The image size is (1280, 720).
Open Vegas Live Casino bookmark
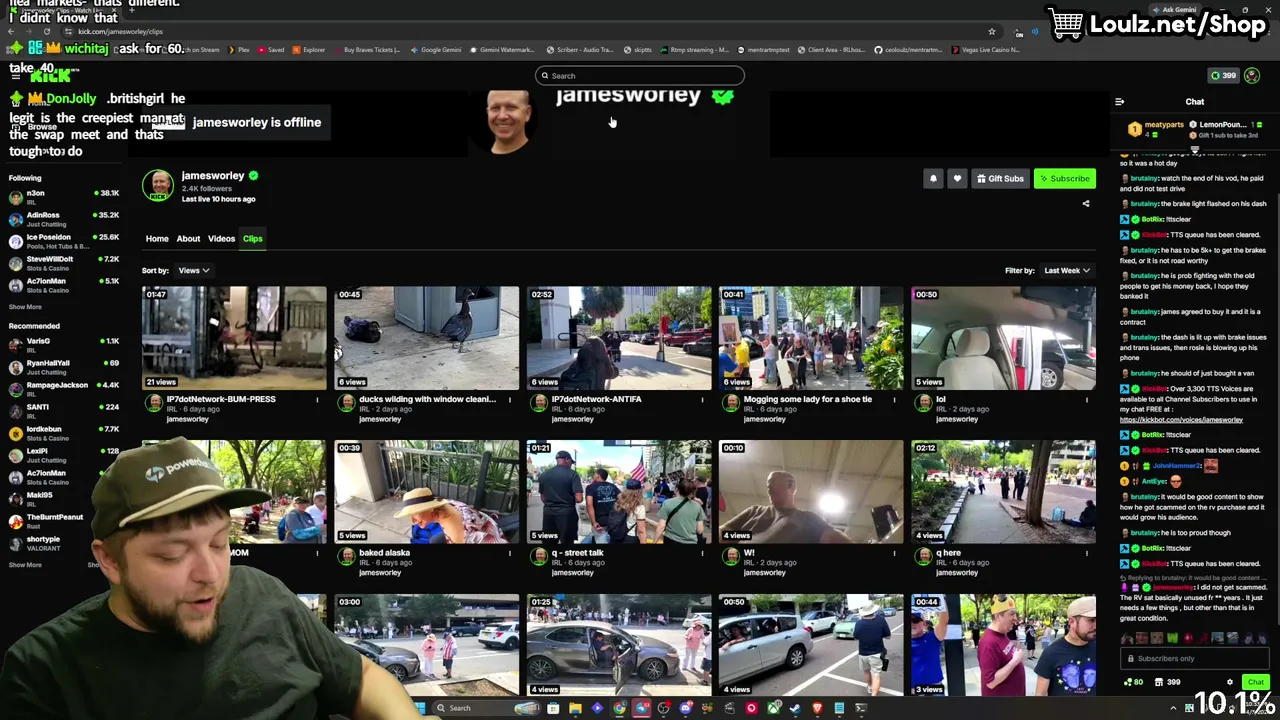tap(984, 49)
